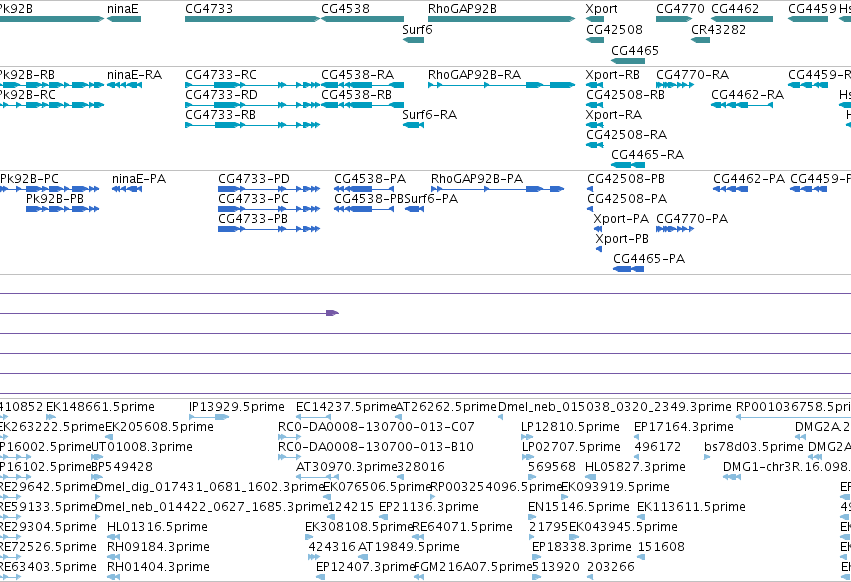This screenshot has height=582, width=851.
Task: Click the AT30970.3prime label
Action: tap(347, 467)
